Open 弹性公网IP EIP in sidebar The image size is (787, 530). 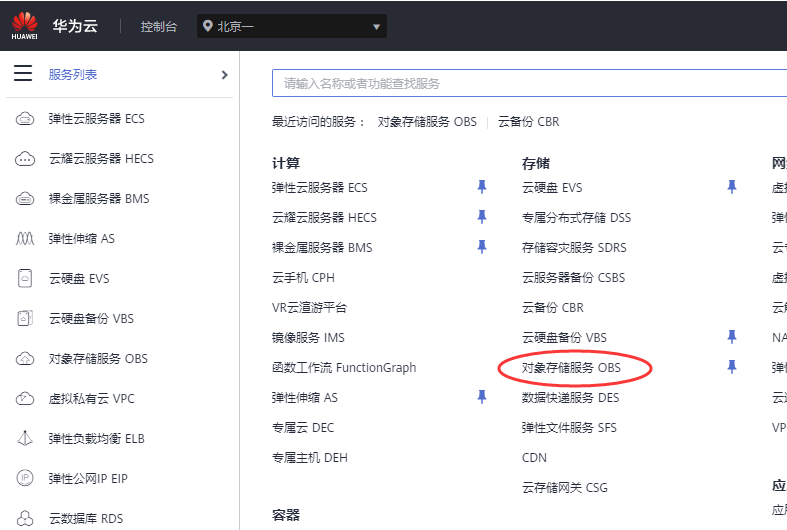point(88,479)
